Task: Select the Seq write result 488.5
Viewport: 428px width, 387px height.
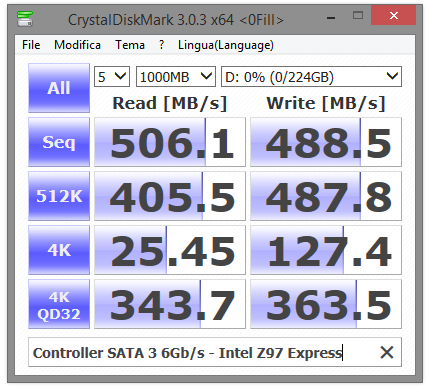Action: click(326, 142)
